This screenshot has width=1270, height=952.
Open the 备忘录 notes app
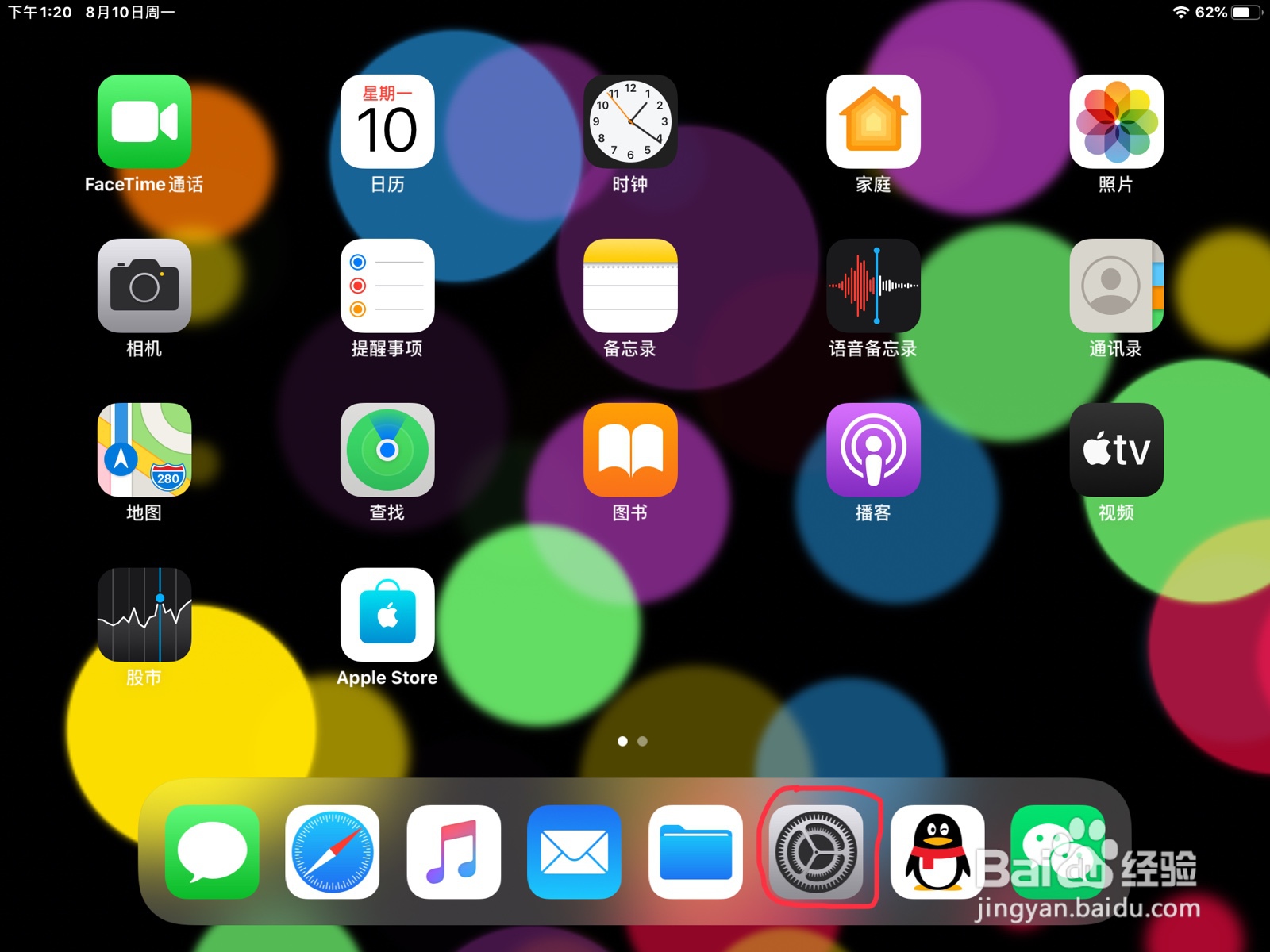(x=630, y=286)
